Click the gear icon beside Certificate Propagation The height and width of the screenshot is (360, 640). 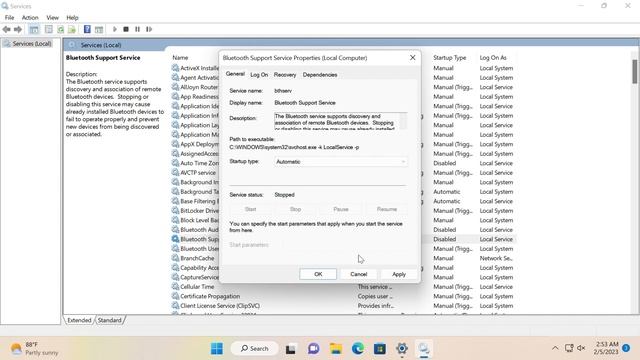pos(175,296)
